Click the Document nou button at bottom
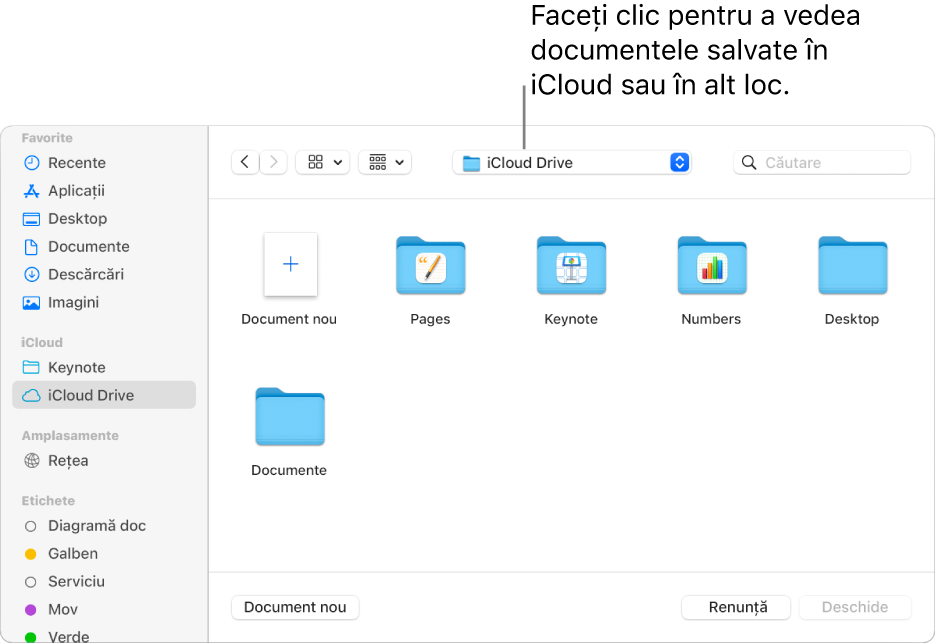Image resolution: width=935 pixels, height=643 pixels. pos(295,607)
